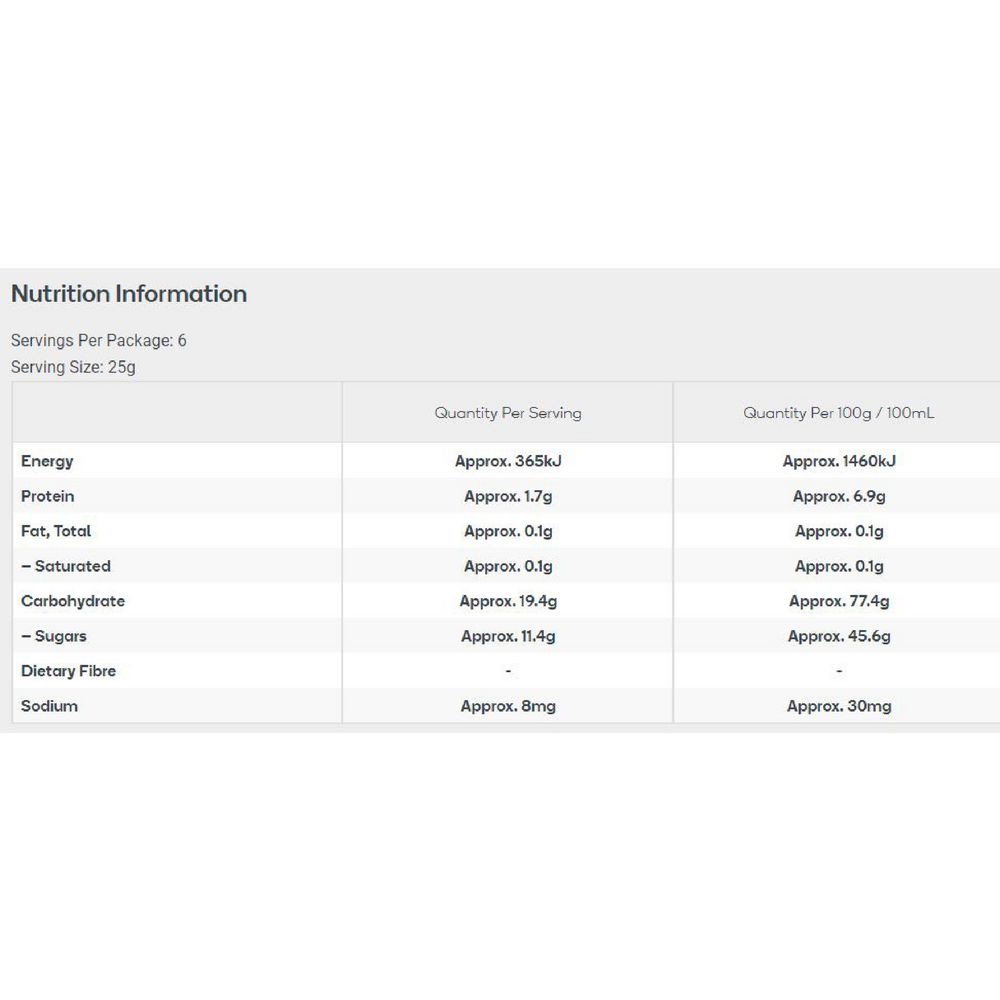
Task: Select the Quantity Per Serving column header
Action: (508, 412)
